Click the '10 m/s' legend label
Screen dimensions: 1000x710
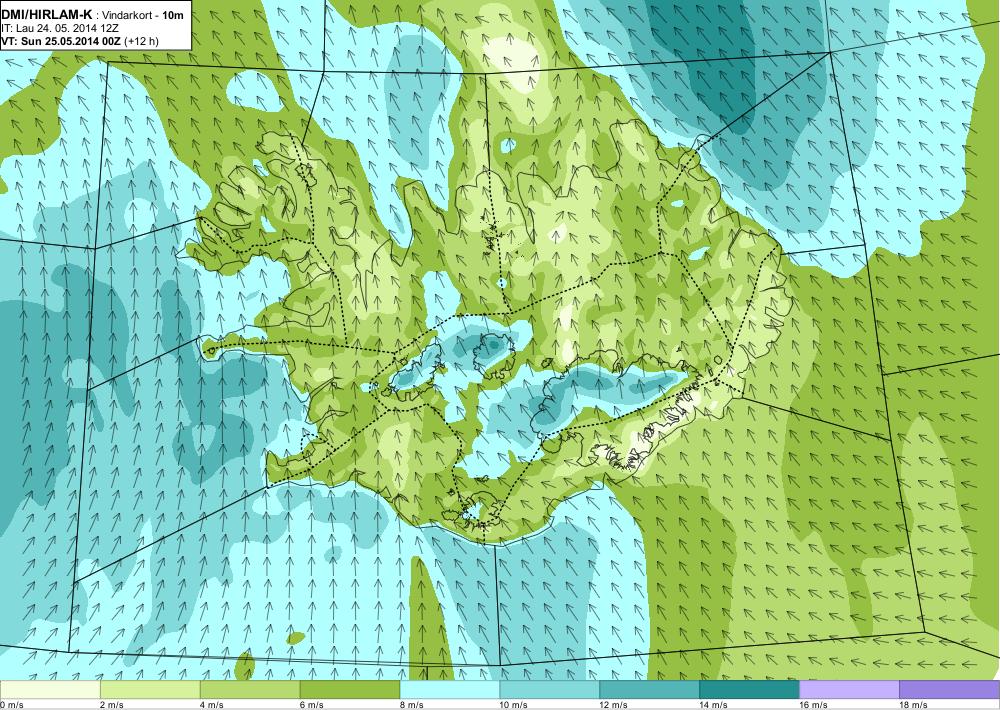tap(514, 705)
